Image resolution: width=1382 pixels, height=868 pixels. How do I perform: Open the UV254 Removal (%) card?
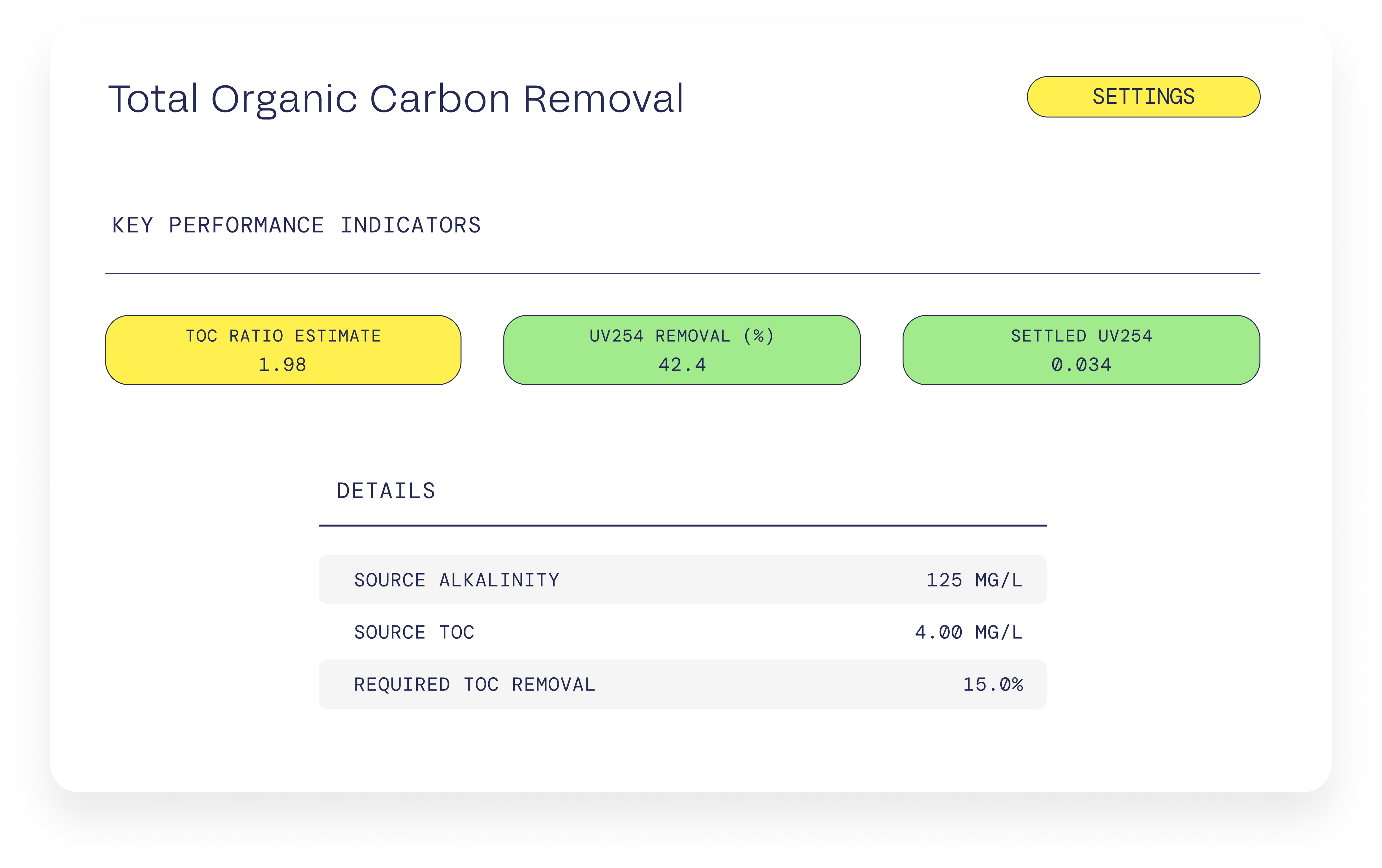(681, 350)
